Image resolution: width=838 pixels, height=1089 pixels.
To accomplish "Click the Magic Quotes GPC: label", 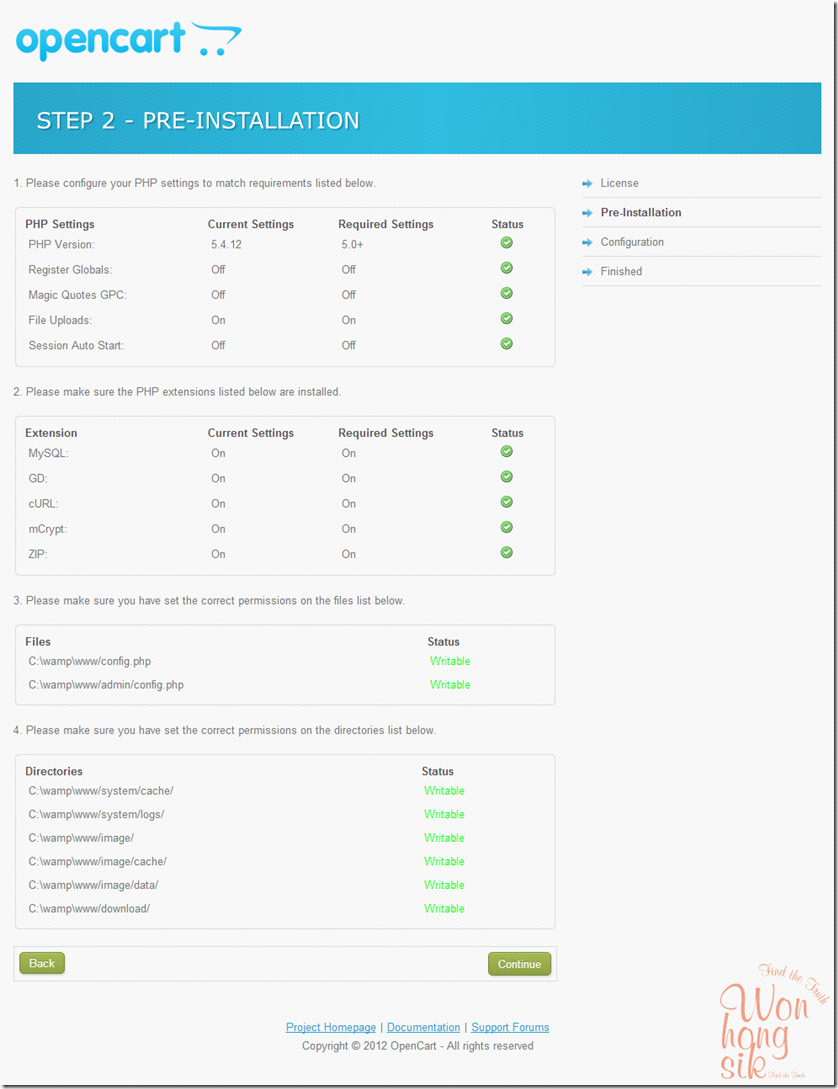I will tap(77, 295).
